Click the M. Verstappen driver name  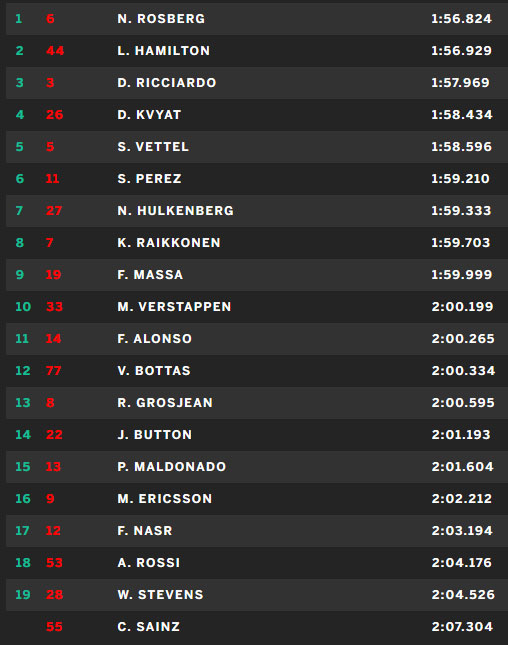tap(174, 307)
